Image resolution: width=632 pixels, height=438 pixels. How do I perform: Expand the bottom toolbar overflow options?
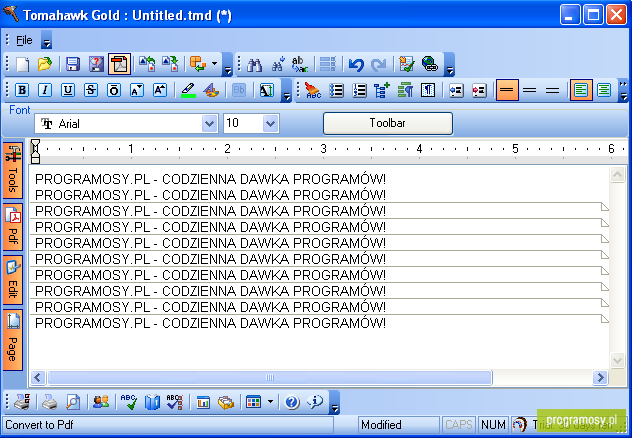pyautogui.click(x=334, y=402)
